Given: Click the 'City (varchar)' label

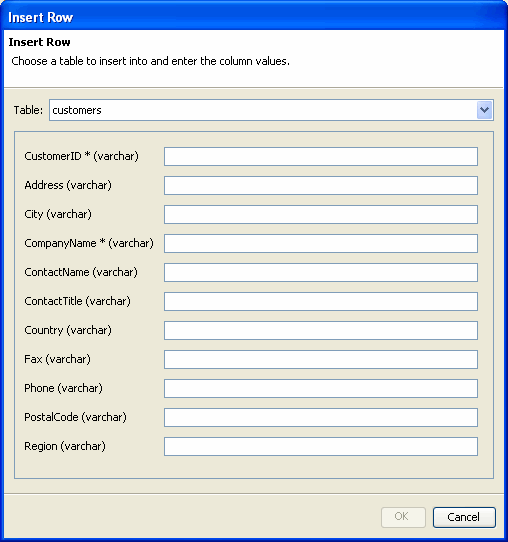Looking at the screenshot, I should pyautogui.click(x=58, y=214).
